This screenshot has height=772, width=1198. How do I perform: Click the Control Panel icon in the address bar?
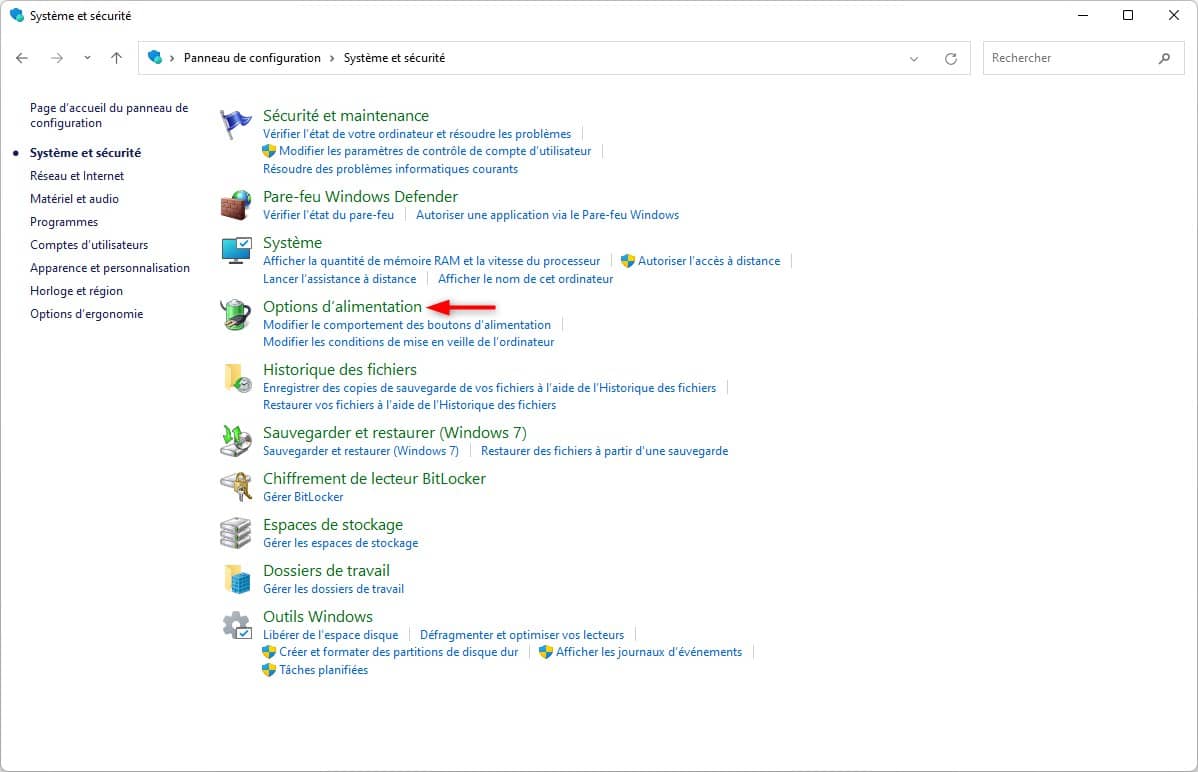point(155,57)
